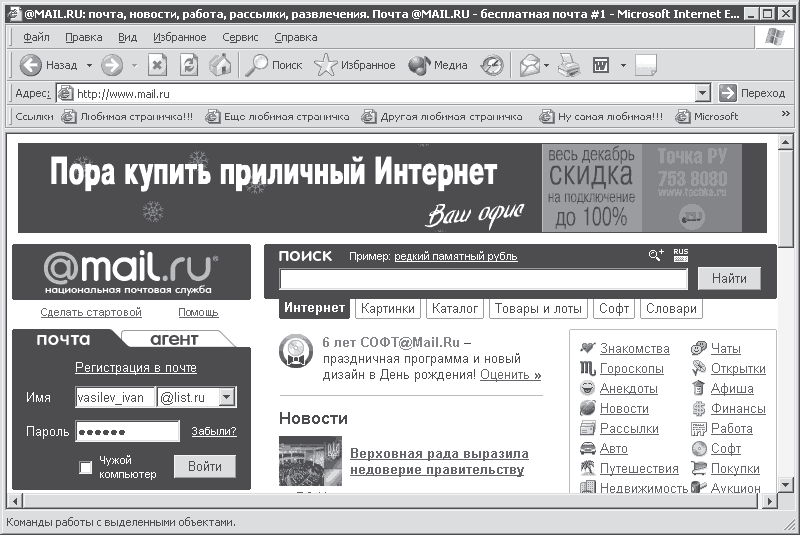Image resolution: width=800 pixels, height=535 pixels.
Task: Open advanced search magnifier plus icon
Action: tap(656, 254)
